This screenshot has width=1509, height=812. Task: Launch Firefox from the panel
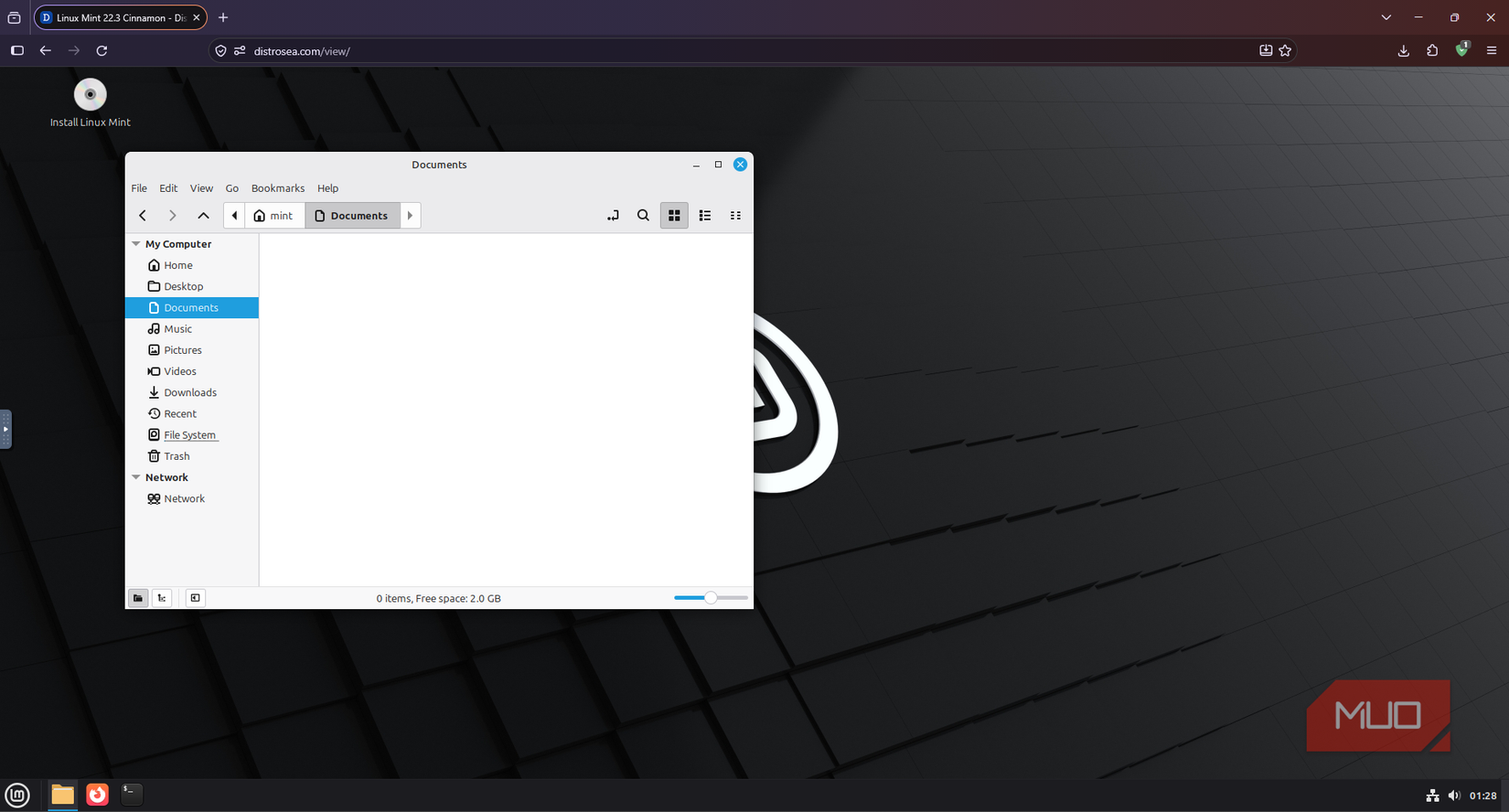(x=97, y=795)
